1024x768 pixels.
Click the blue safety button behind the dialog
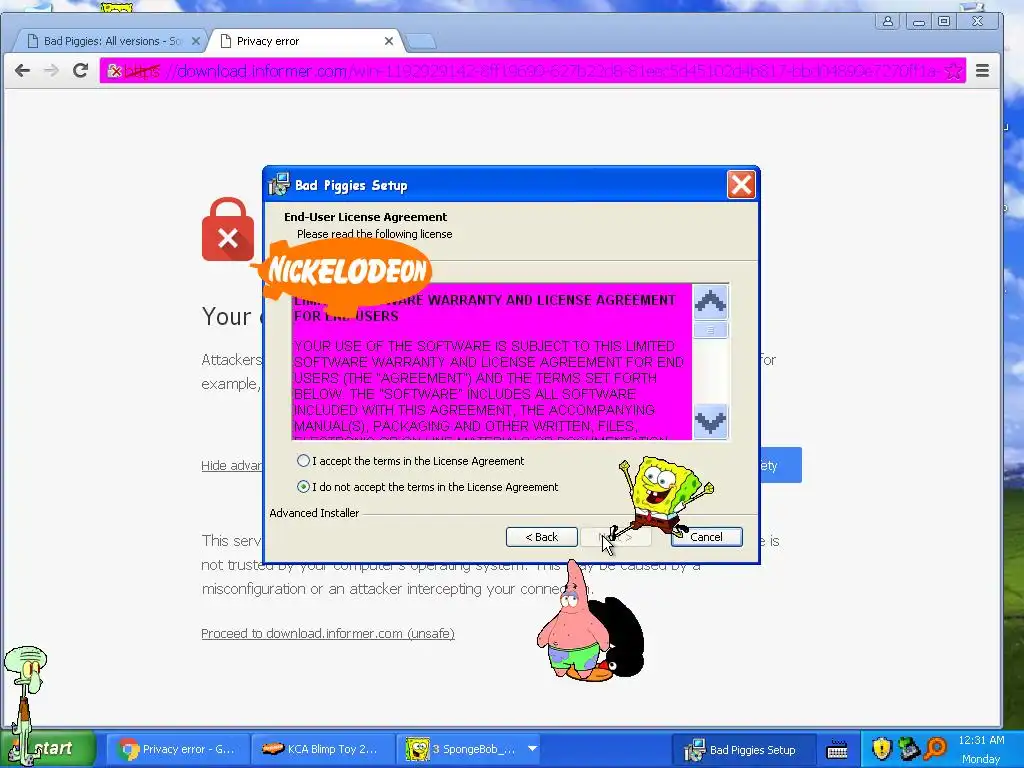tap(780, 465)
